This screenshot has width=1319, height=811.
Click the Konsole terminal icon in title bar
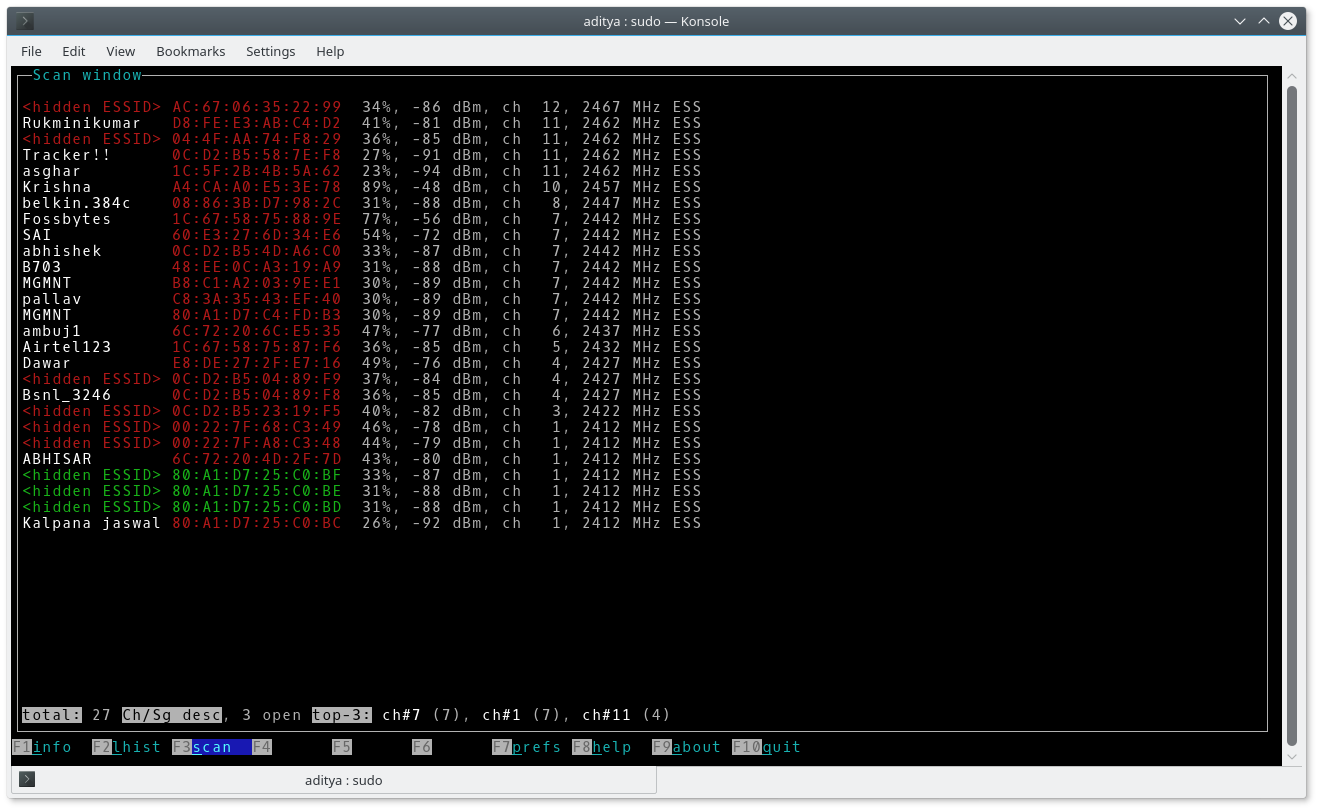coord(26,21)
